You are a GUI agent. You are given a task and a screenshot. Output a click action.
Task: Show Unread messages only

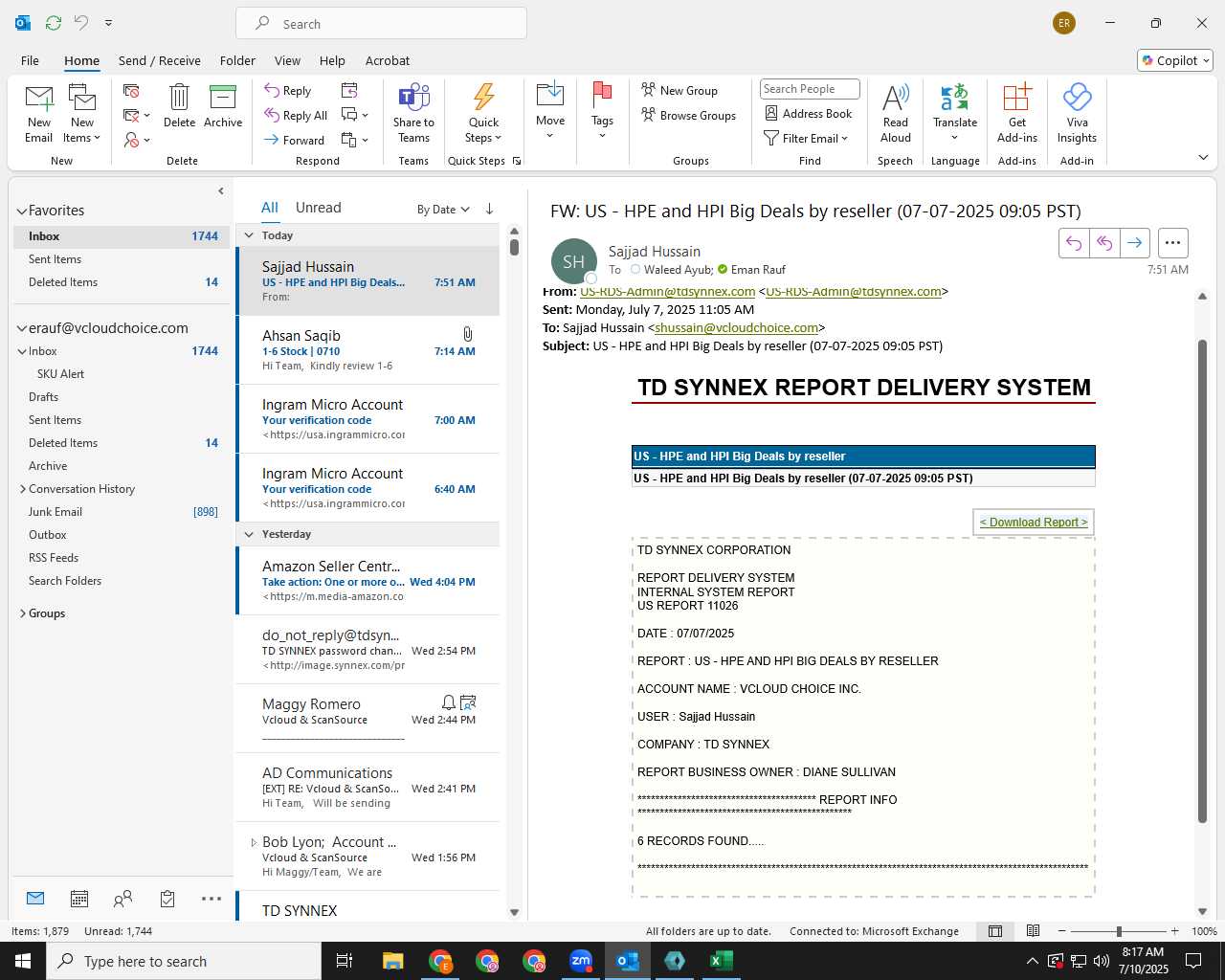coord(318,208)
